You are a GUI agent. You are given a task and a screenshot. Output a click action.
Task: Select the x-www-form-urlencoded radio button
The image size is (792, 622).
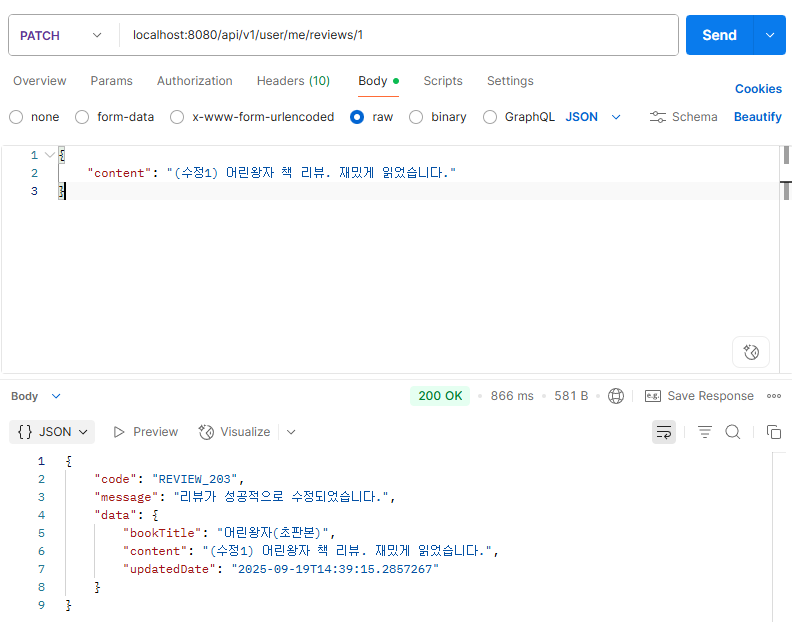tap(177, 117)
